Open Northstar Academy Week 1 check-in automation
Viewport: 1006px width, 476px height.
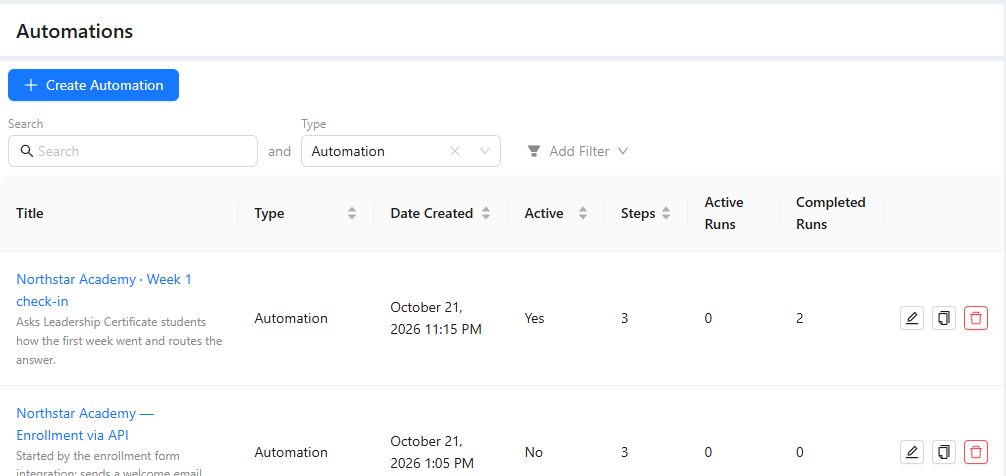tap(104, 290)
